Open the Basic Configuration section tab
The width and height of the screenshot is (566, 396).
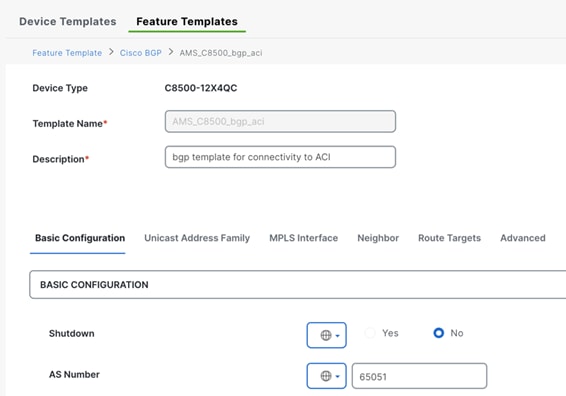80,238
